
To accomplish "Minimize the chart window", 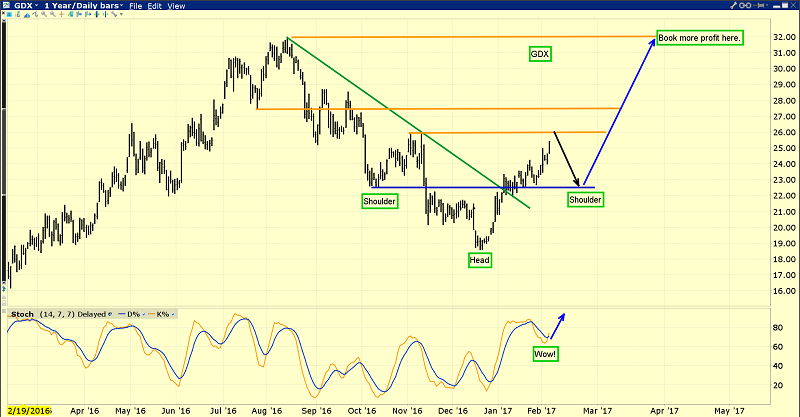I will [777, 6].
